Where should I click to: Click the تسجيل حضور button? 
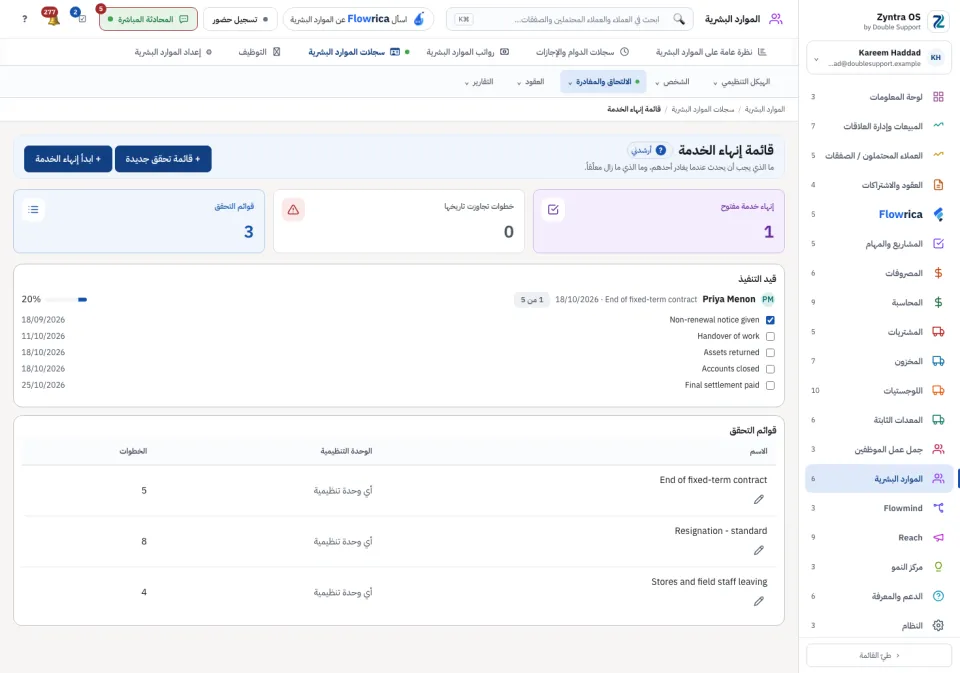(240, 19)
